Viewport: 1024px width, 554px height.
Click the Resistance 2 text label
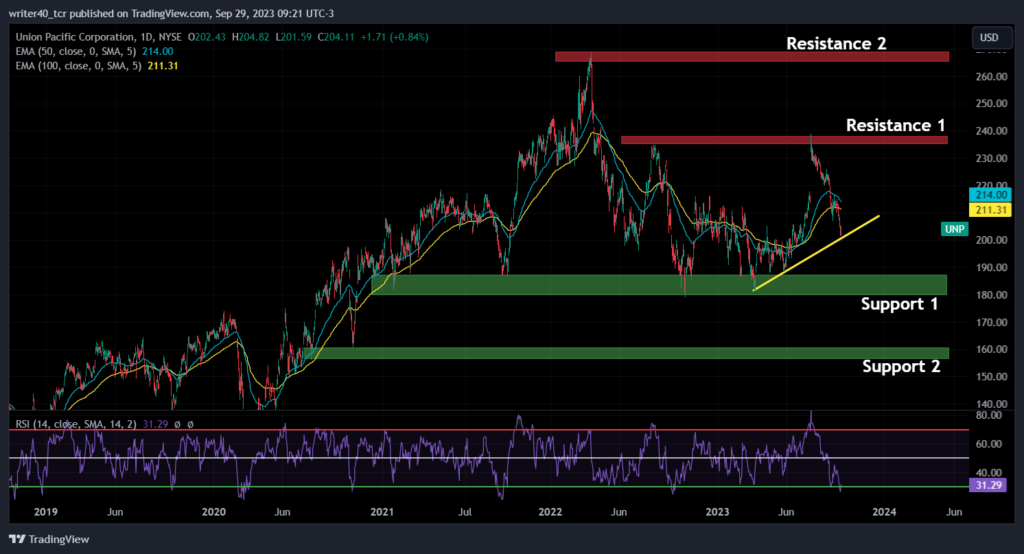click(x=836, y=44)
